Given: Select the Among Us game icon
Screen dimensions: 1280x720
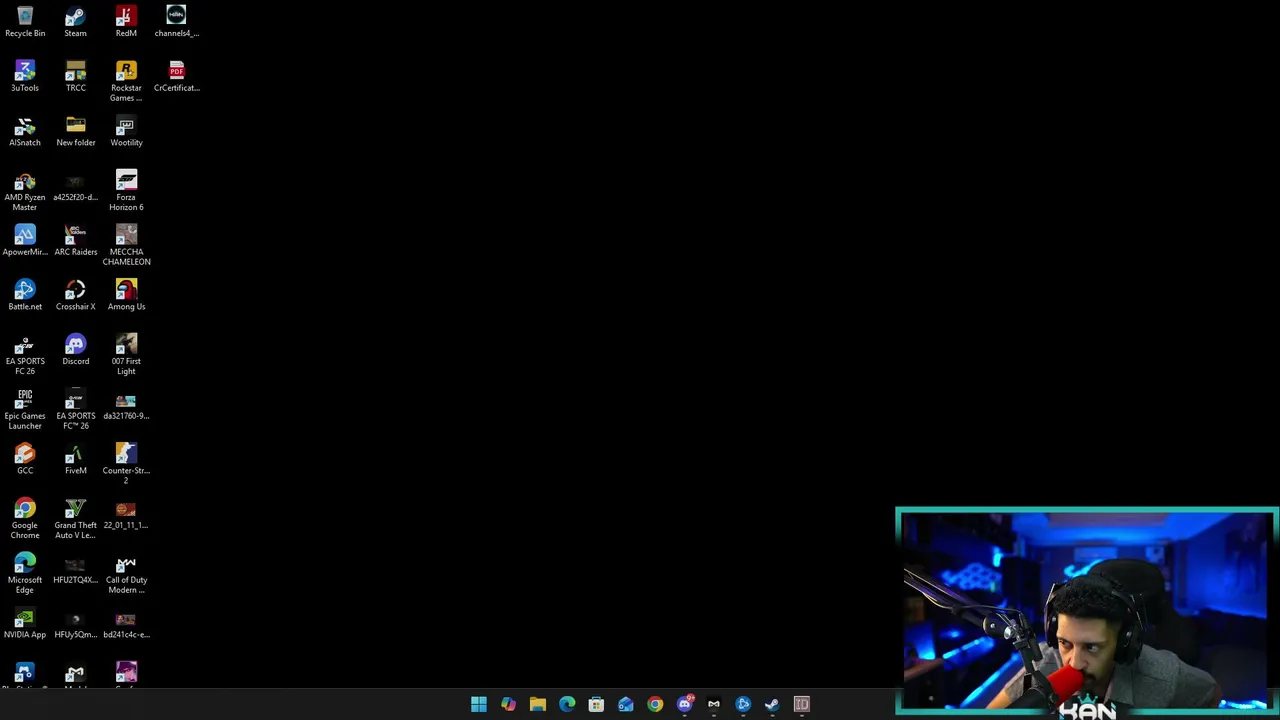Looking at the screenshot, I should click(126, 296).
